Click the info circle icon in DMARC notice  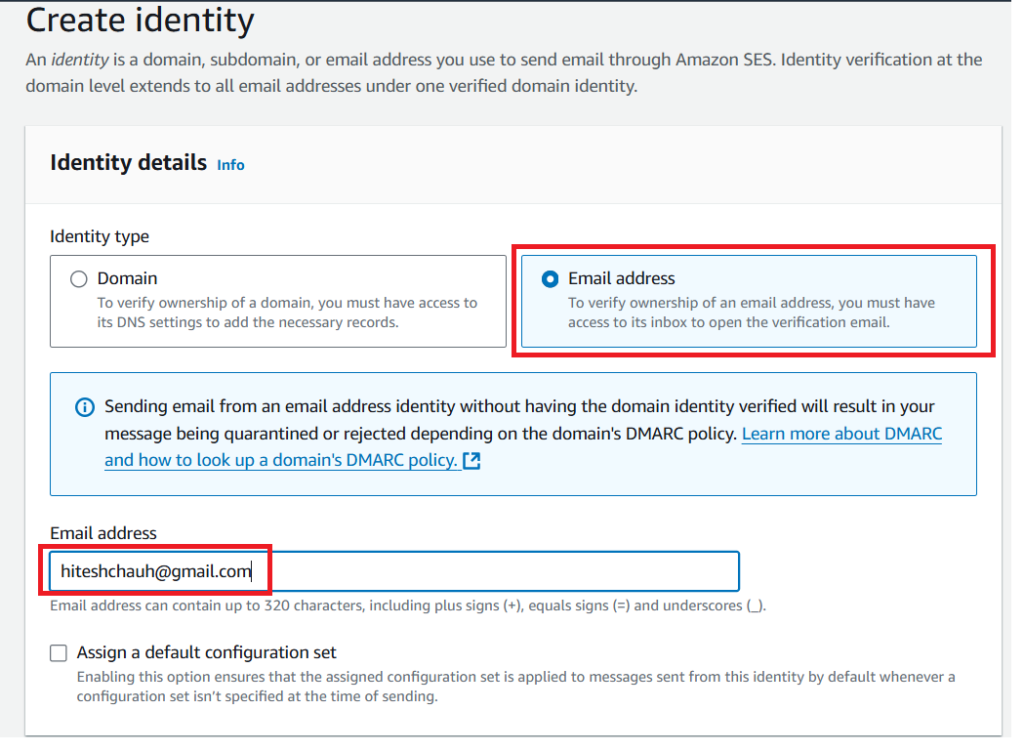(85, 408)
